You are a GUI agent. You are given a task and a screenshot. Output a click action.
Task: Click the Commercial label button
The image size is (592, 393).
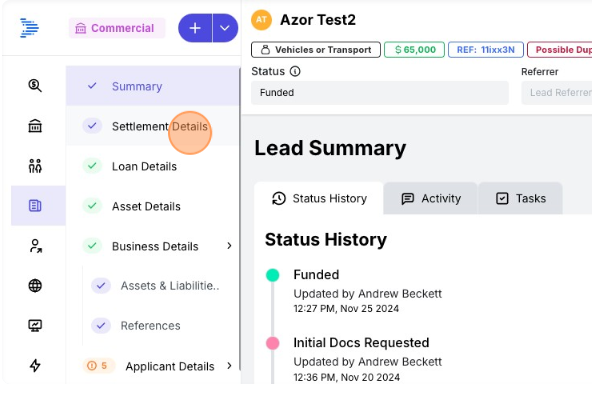[x=117, y=28]
